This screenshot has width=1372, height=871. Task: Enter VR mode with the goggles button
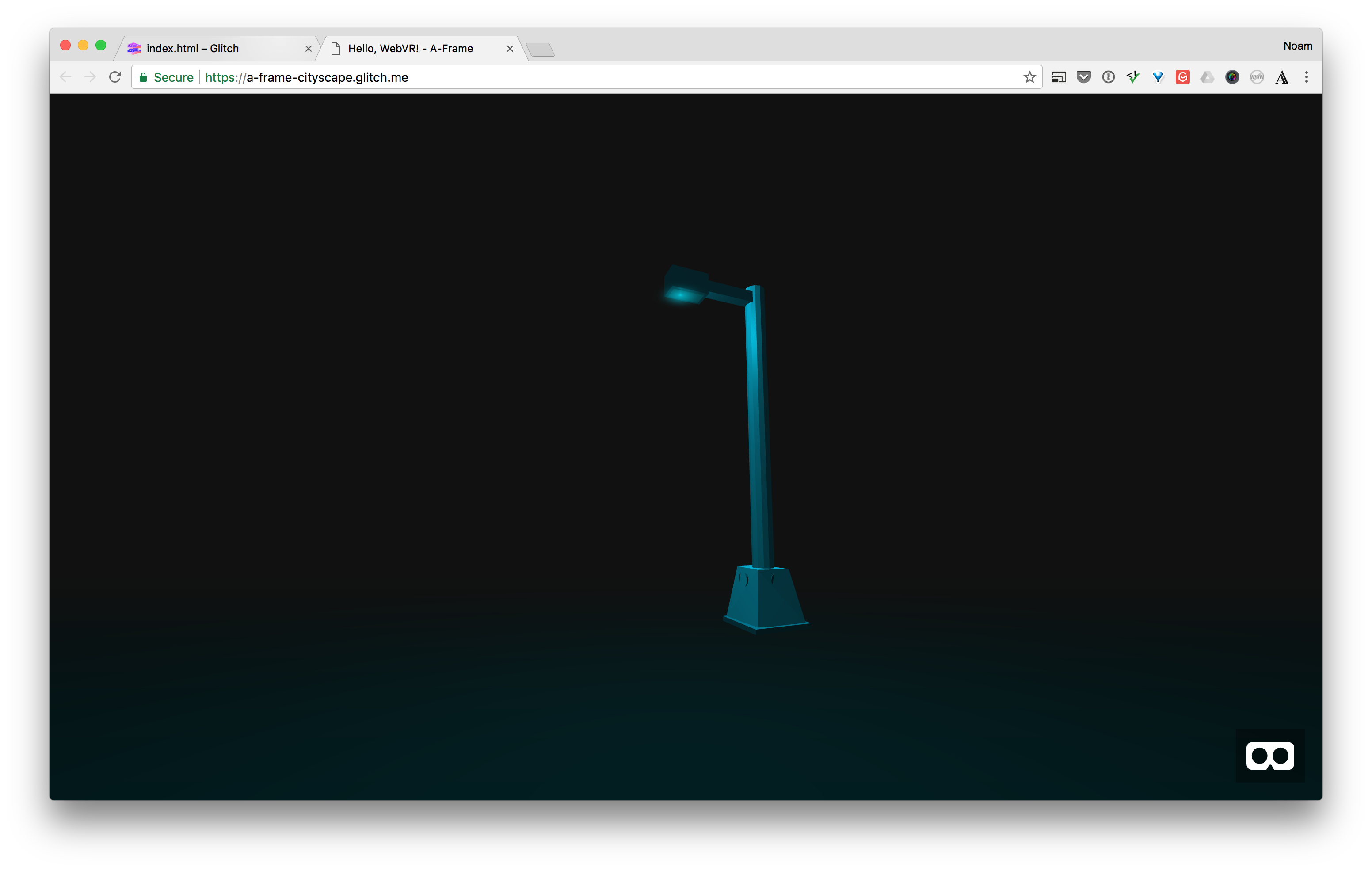1269,755
